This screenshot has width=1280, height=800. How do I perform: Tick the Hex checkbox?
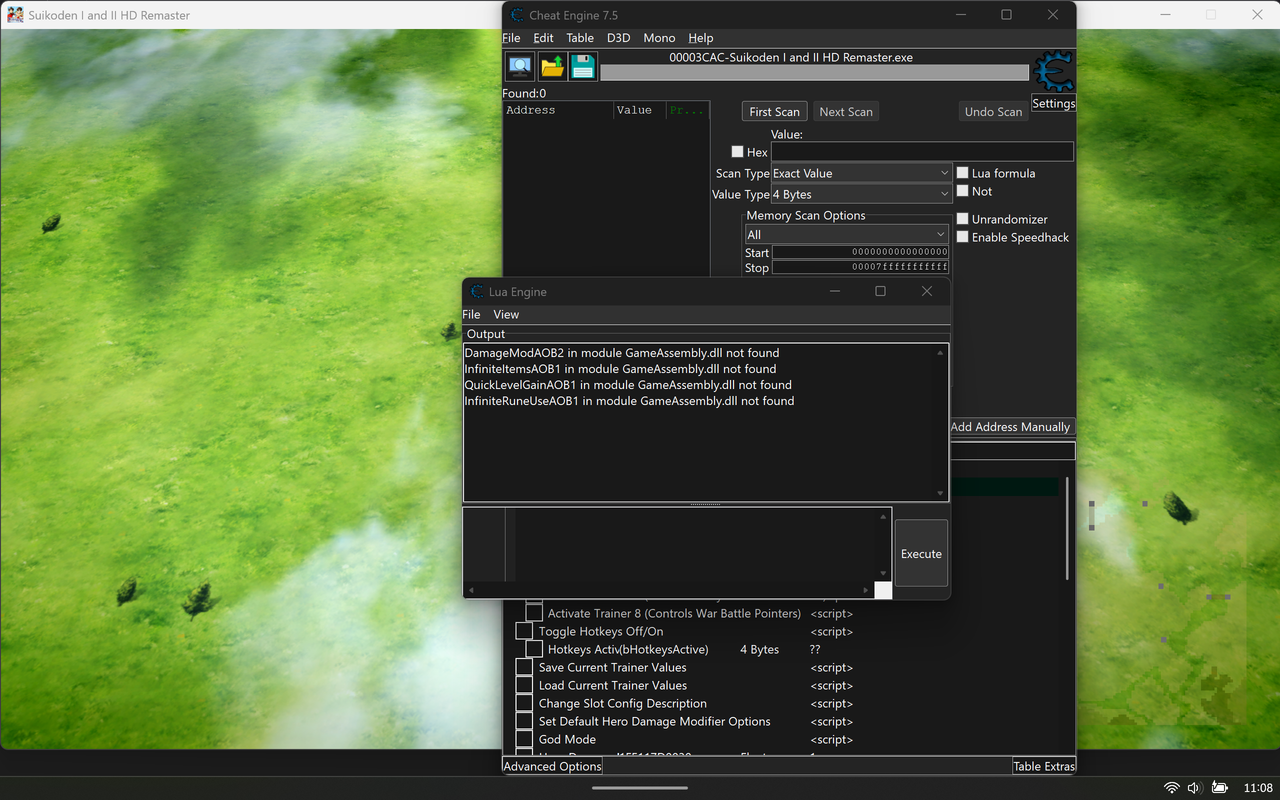point(738,152)
